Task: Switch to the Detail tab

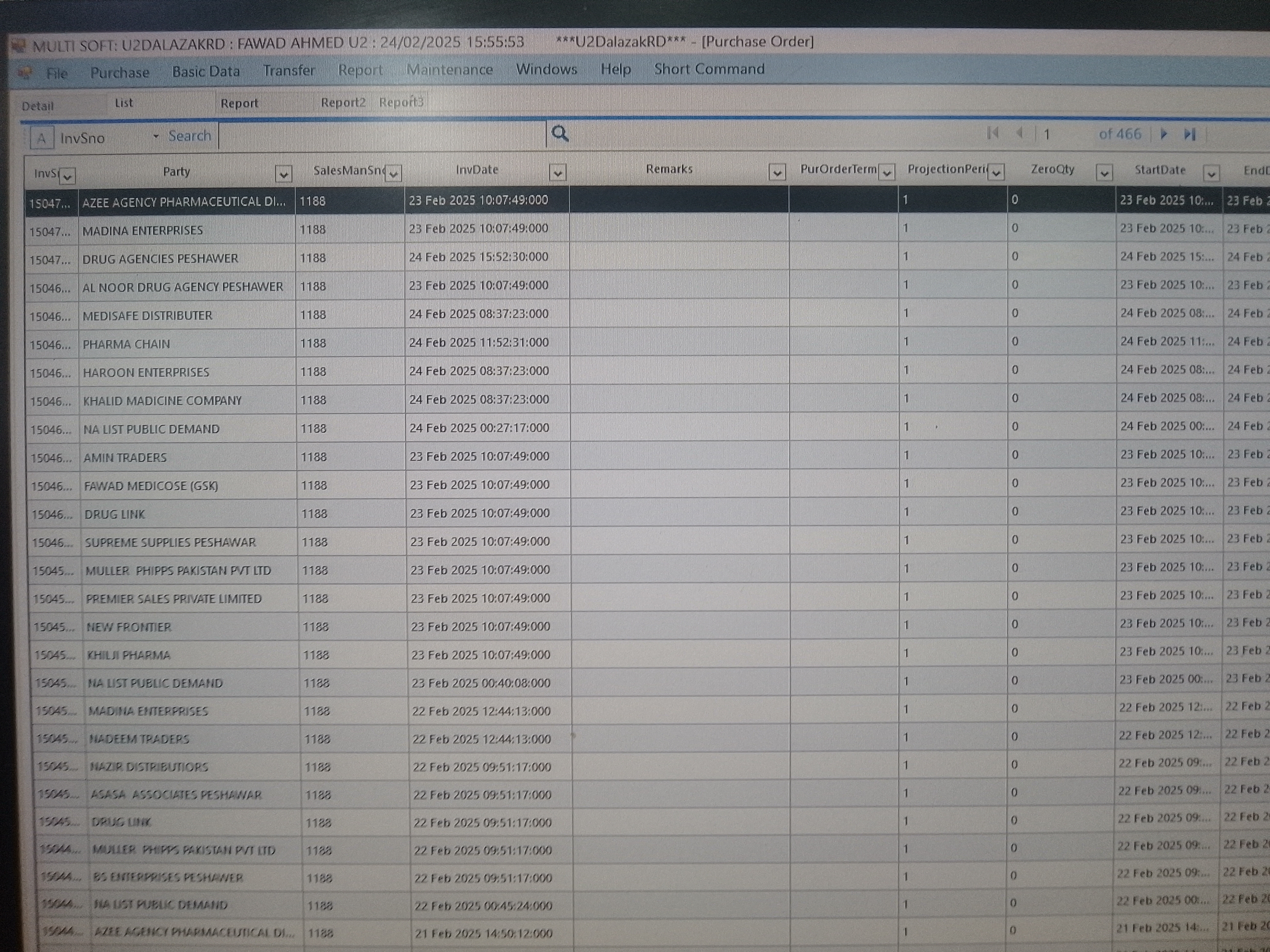Action: click(x=37, y=106)
